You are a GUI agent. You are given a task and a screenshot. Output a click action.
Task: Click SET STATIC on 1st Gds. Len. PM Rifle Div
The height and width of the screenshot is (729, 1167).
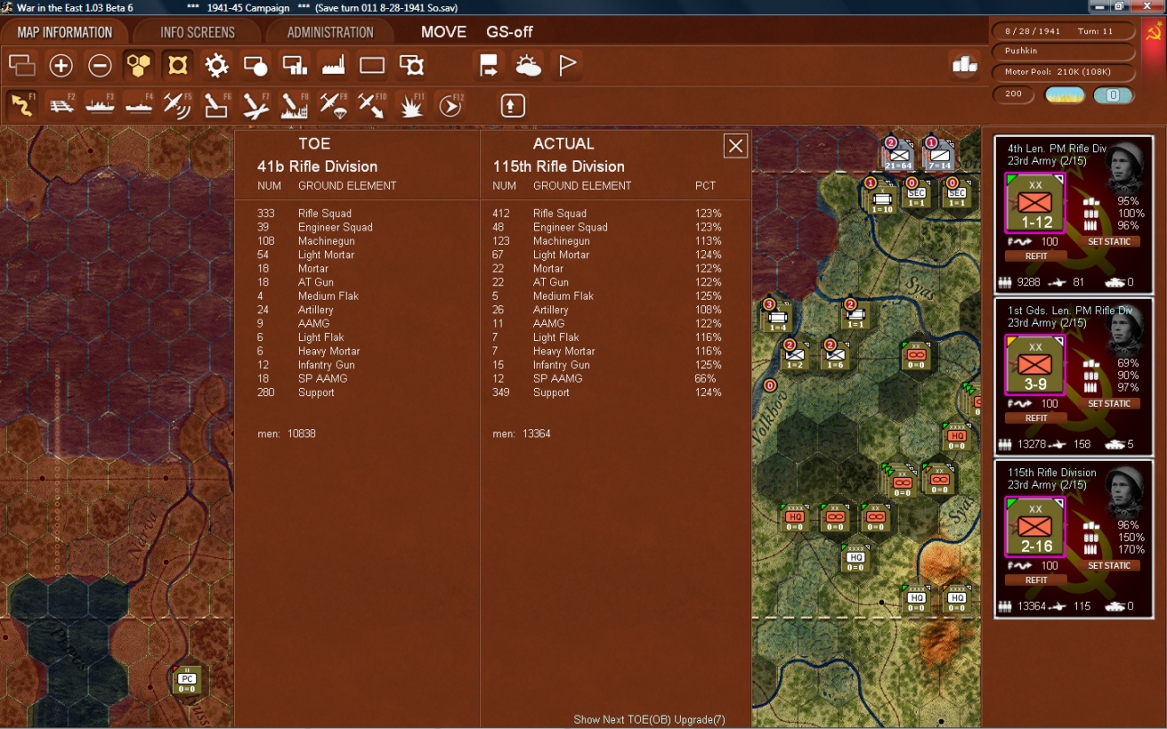(x=1109, y=404)
